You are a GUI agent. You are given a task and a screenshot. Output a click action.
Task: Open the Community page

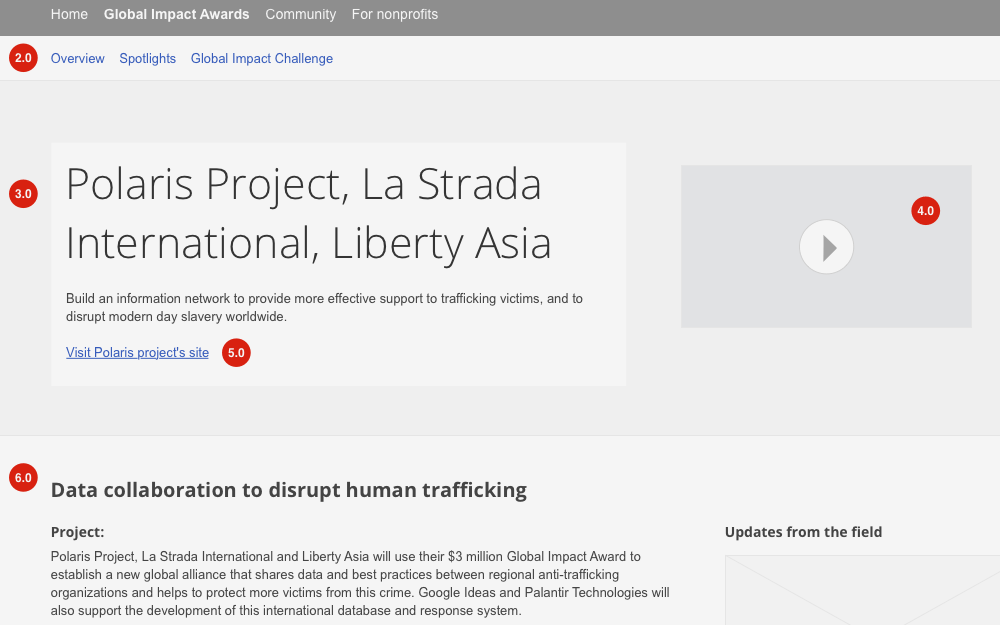click(300, 14)
